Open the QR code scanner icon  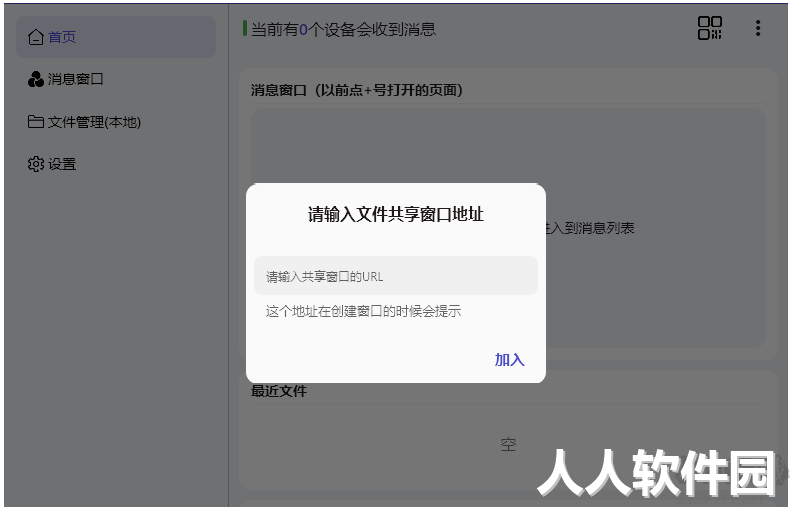[710, 28]
